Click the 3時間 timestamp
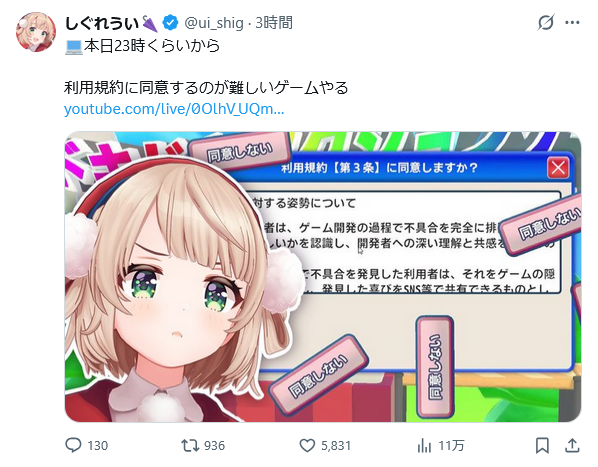 [x=274, y=23]
